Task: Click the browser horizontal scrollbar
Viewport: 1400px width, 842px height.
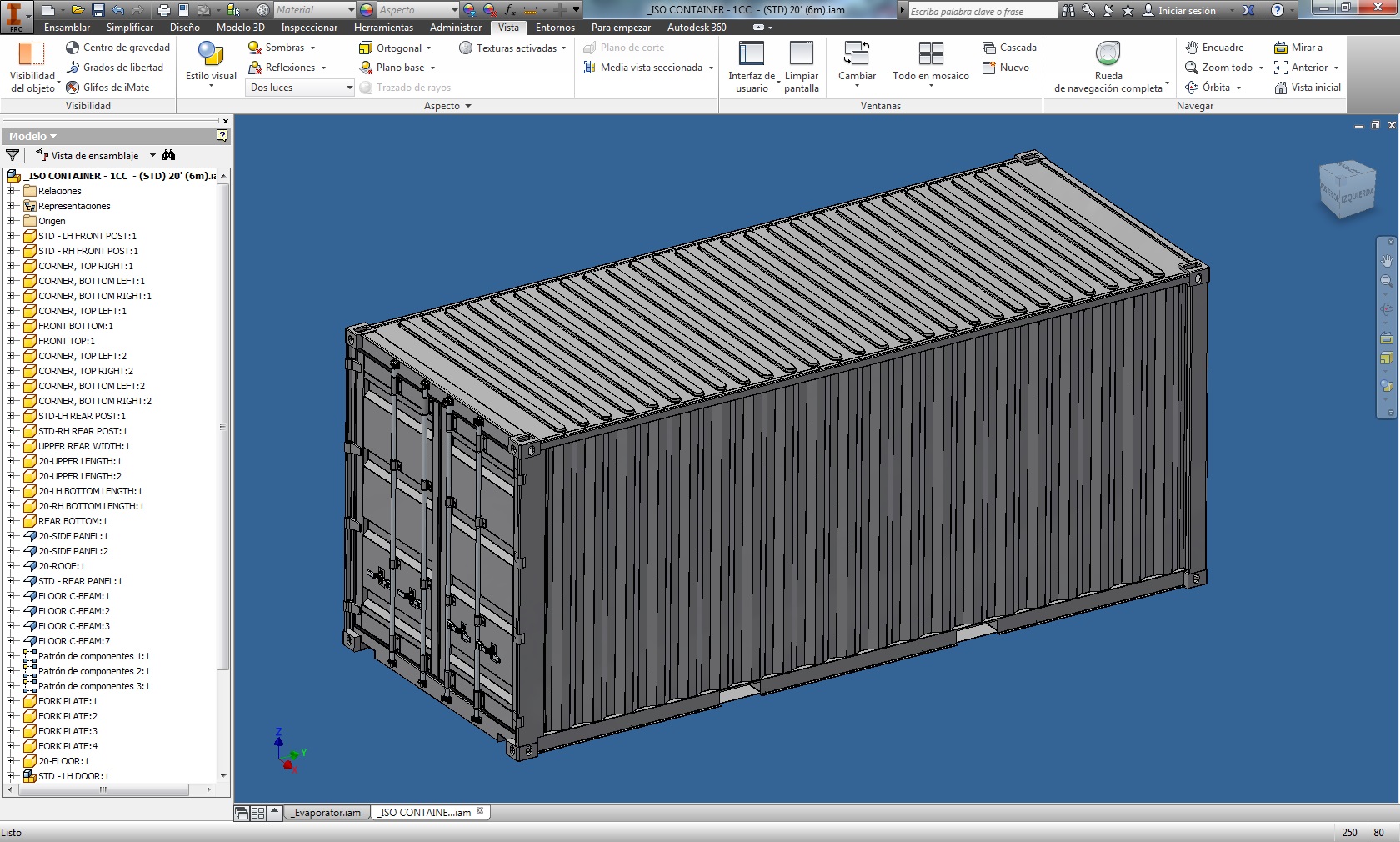Action: pos(102,789)
